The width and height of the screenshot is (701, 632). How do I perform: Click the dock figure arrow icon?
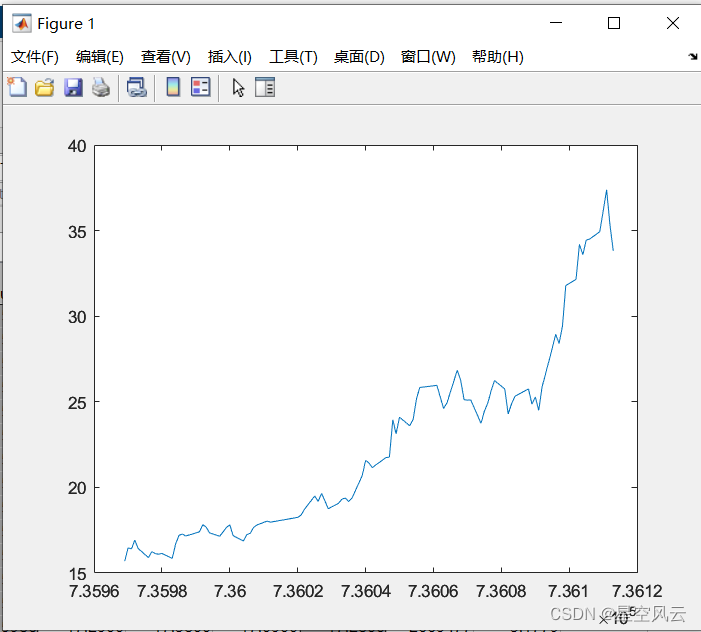pyautogui.click(x=693, y=56)
